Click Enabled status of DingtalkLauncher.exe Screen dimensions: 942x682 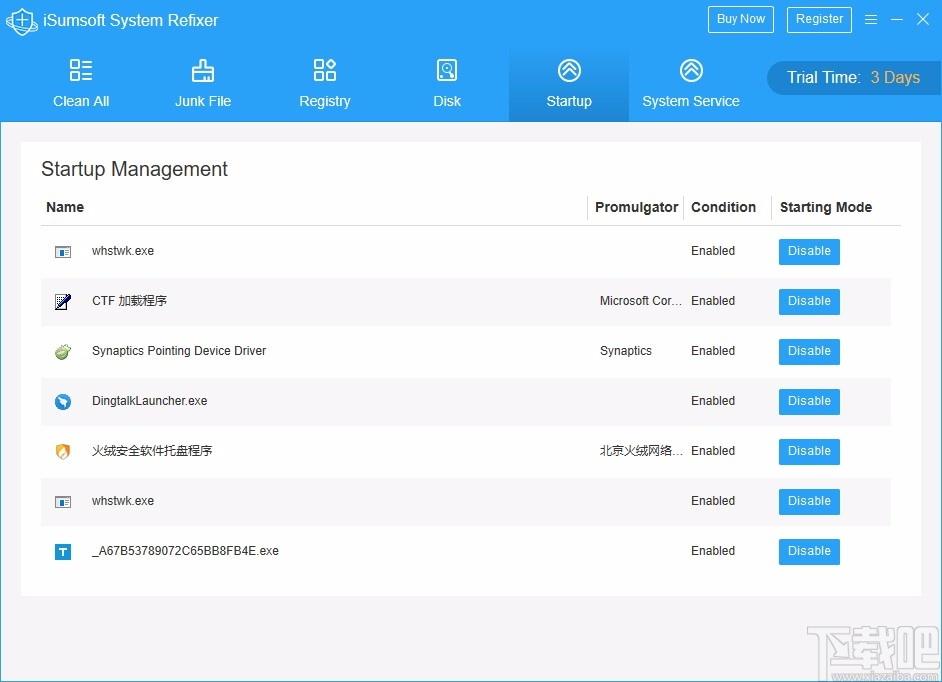713,401
